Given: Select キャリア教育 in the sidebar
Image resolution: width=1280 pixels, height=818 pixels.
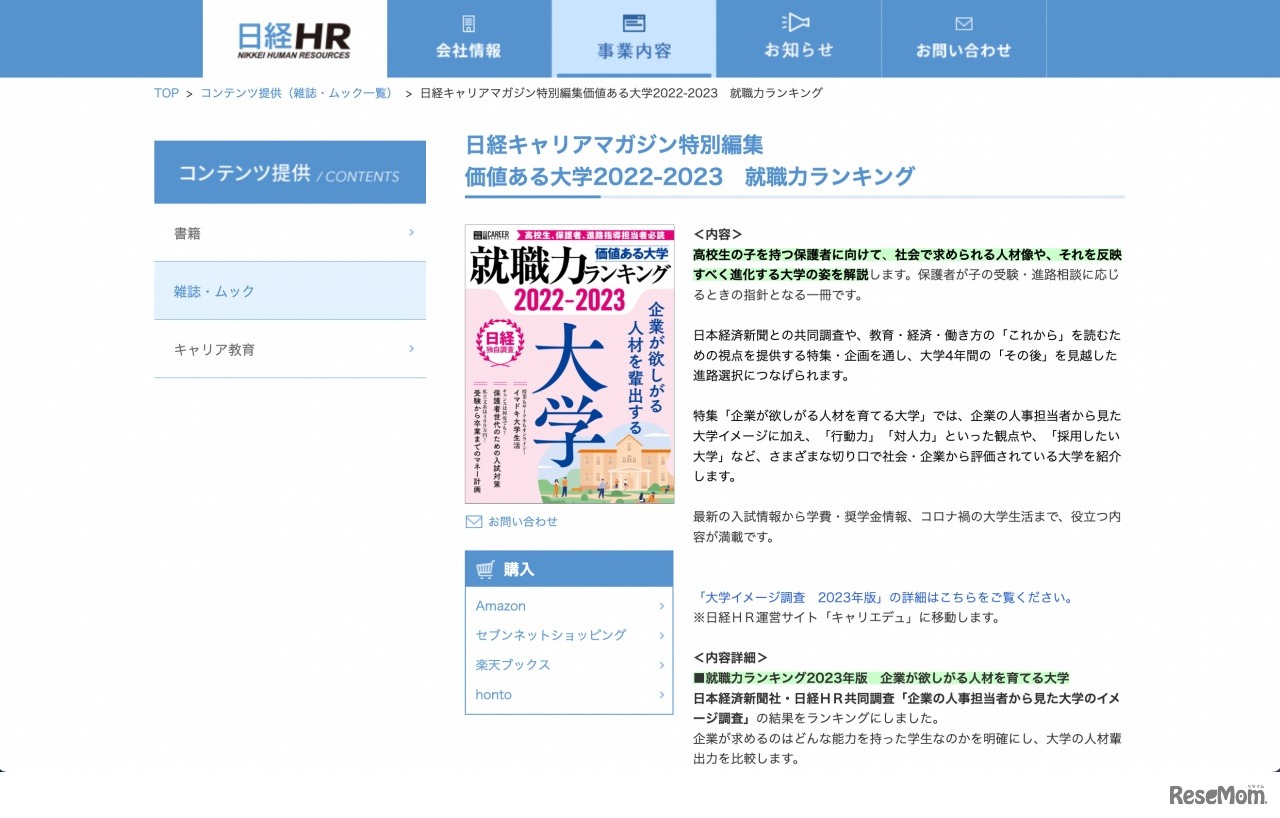Looking at the screenshot, I should [290, 349].
